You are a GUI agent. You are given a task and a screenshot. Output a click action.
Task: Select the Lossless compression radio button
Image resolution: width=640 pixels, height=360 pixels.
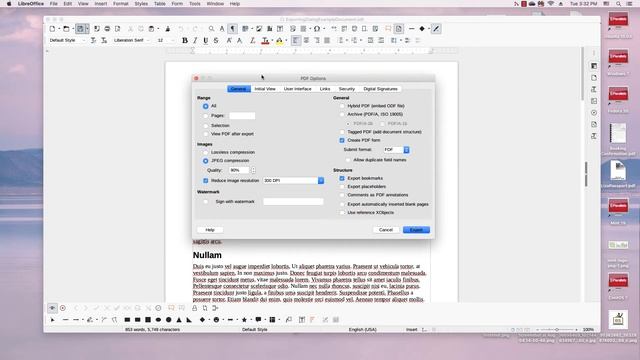(x=206, y=152)
